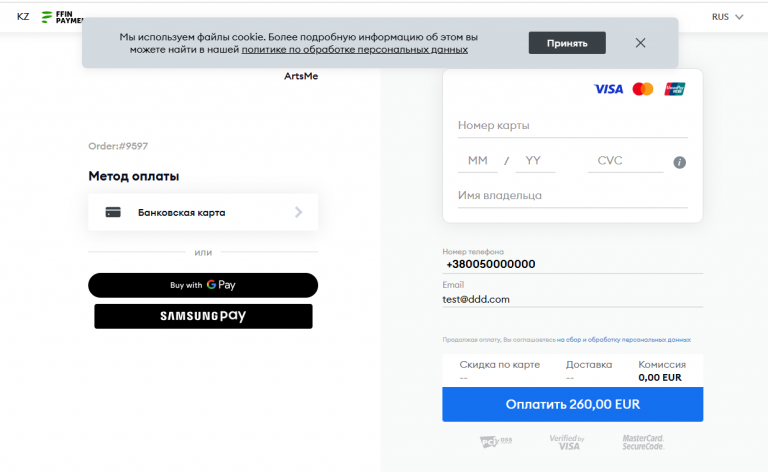Dismiss the cookie notification banner
This screenshot has height=472, width=768.
click(x=640, y=43)
